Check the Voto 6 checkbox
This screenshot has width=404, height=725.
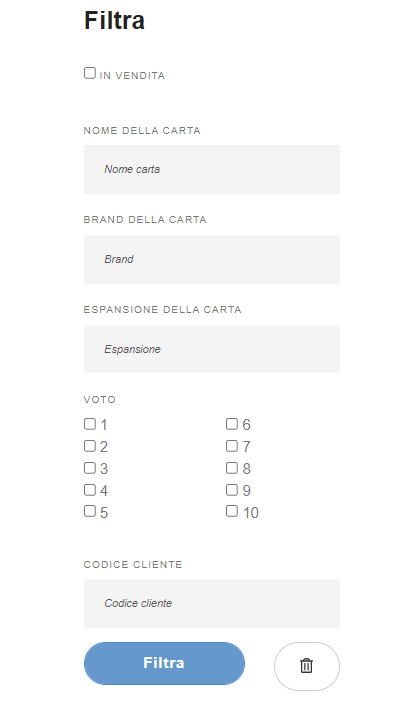click(232, 424)
